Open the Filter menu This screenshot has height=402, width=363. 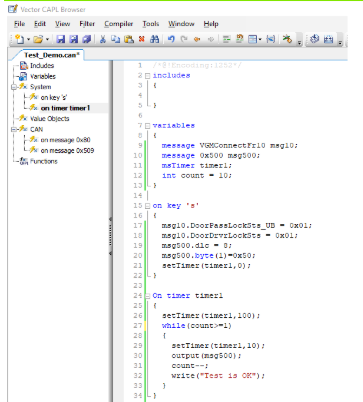(87, 24)
